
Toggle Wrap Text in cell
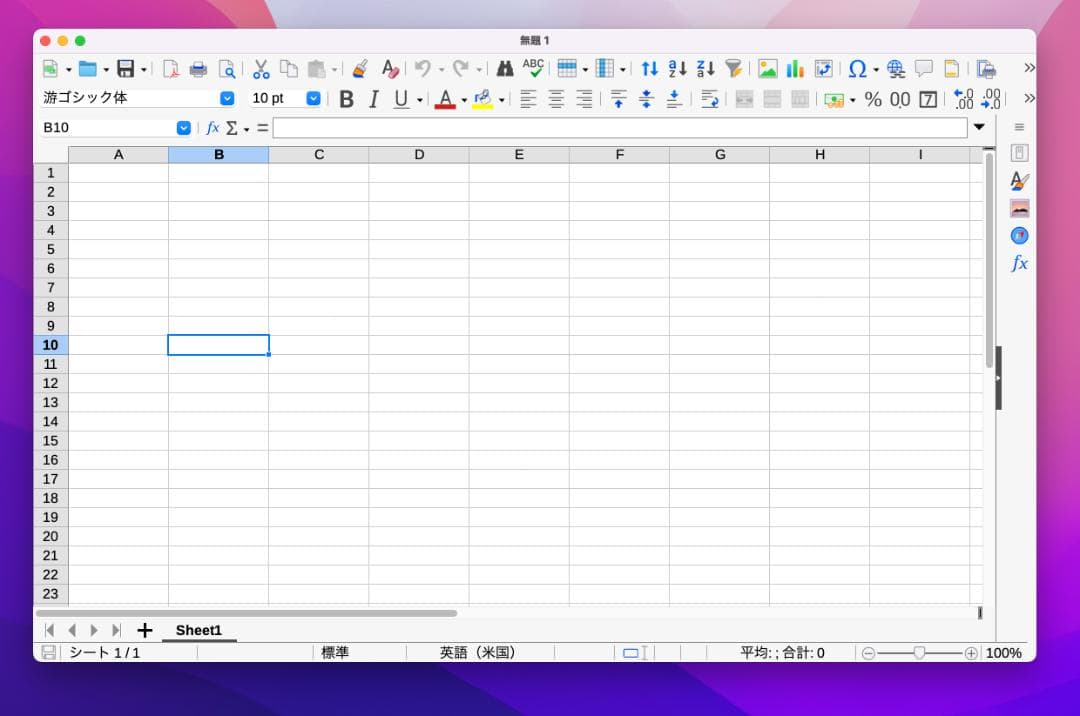[710, 99]
